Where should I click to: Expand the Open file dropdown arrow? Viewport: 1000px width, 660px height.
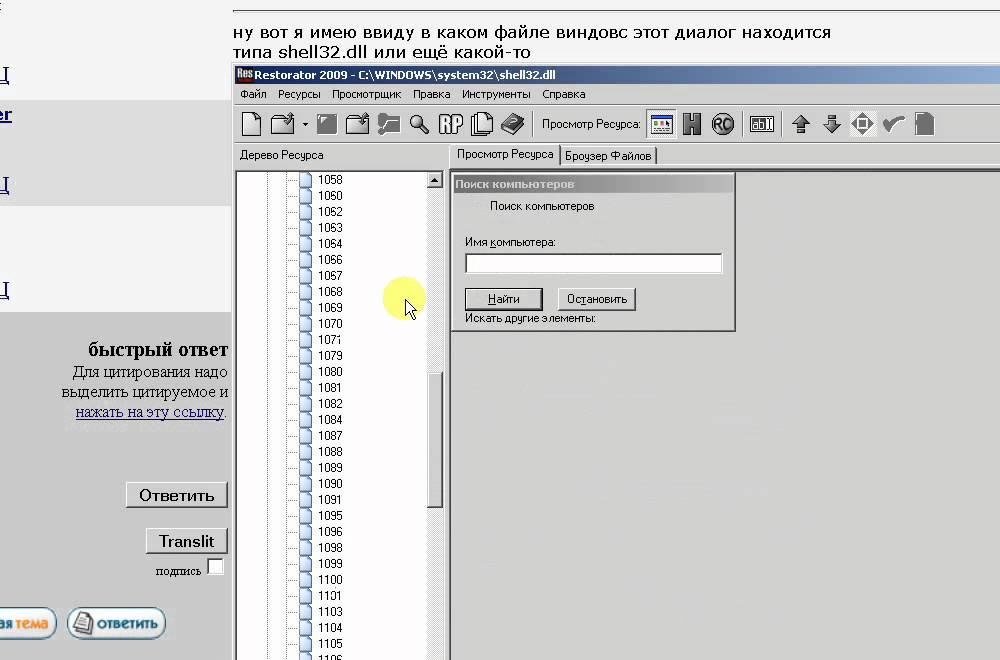pos(305,124)
